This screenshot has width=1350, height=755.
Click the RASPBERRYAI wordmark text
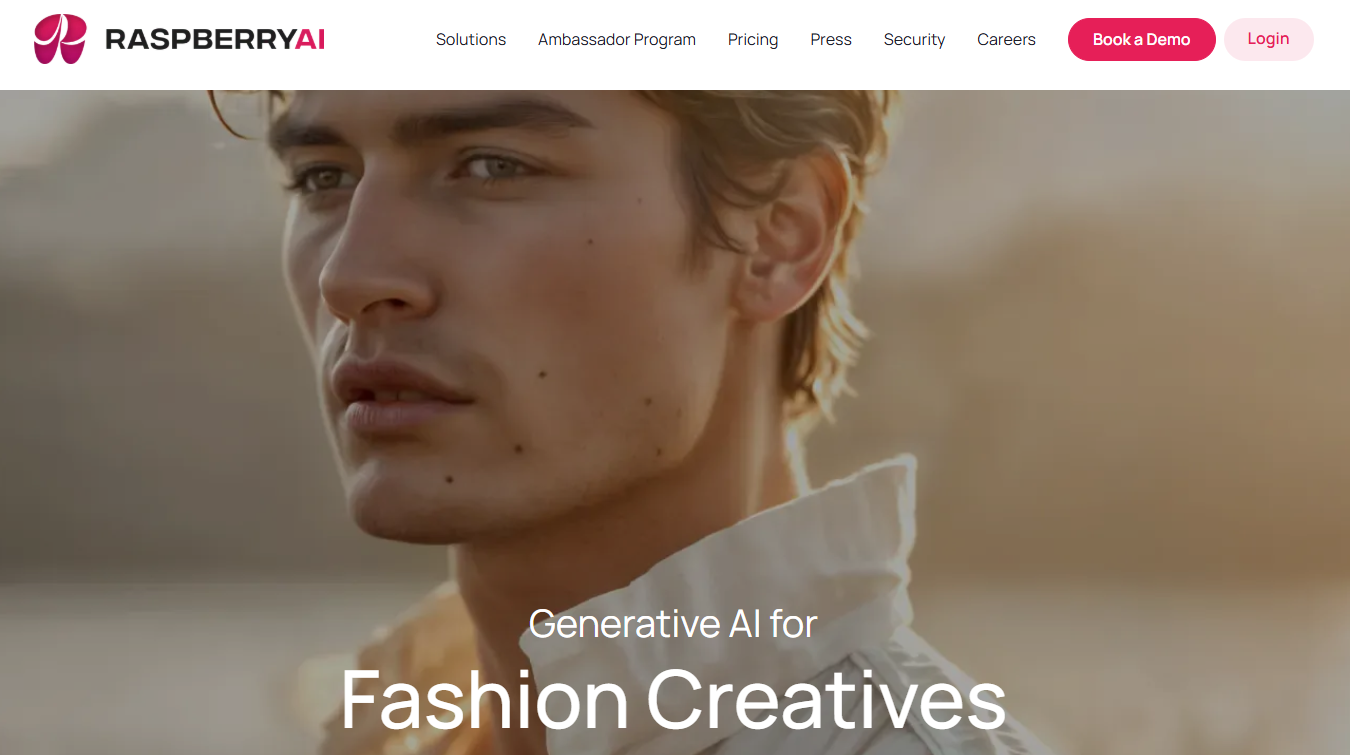(215, 40)
